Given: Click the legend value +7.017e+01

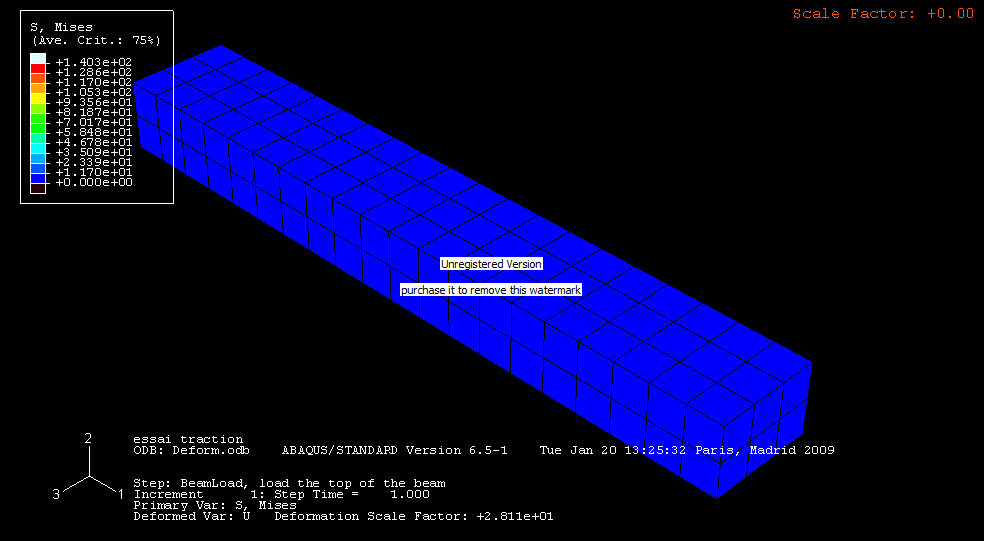Looking at the screenshot, I should pyautogui.click(x=94, y=122).
